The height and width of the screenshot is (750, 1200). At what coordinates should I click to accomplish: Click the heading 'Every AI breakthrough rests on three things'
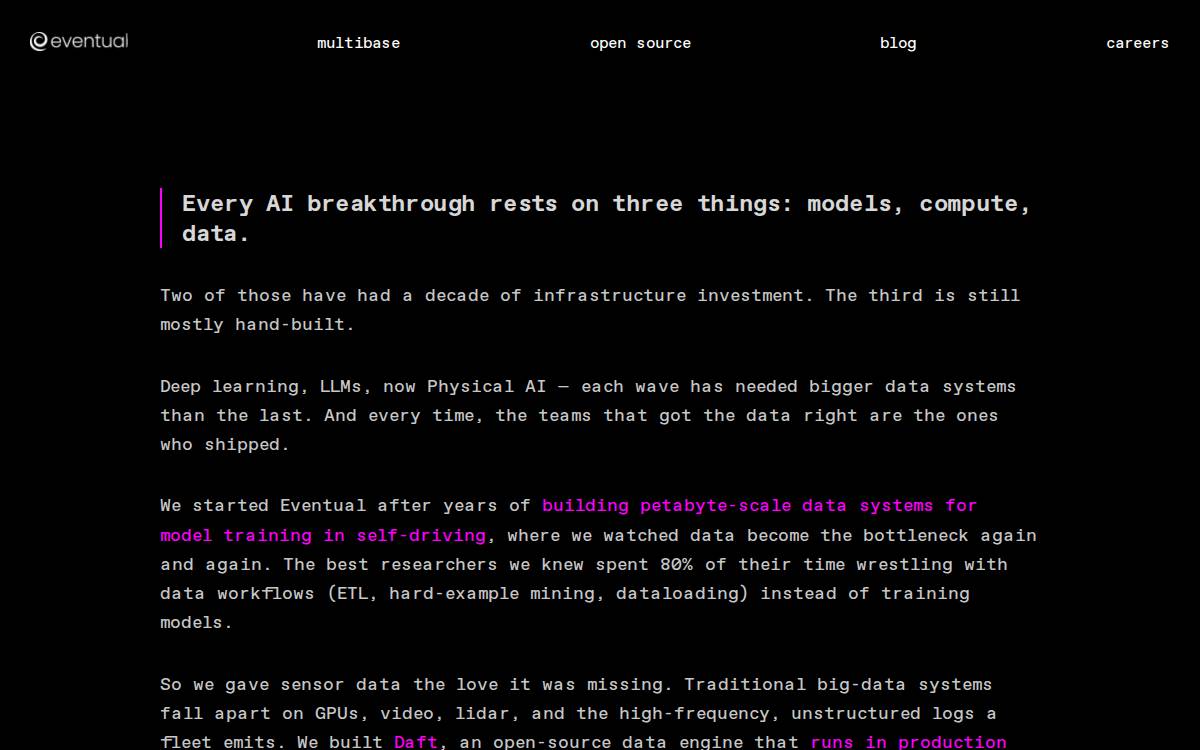pyautogui.click(x=606, y=218)
